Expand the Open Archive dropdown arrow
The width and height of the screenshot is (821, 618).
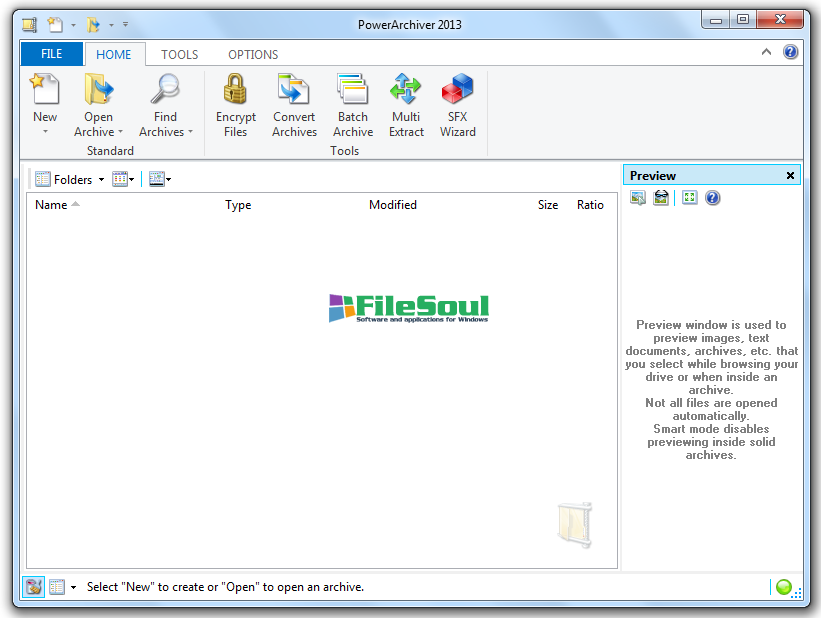(120, 131)
